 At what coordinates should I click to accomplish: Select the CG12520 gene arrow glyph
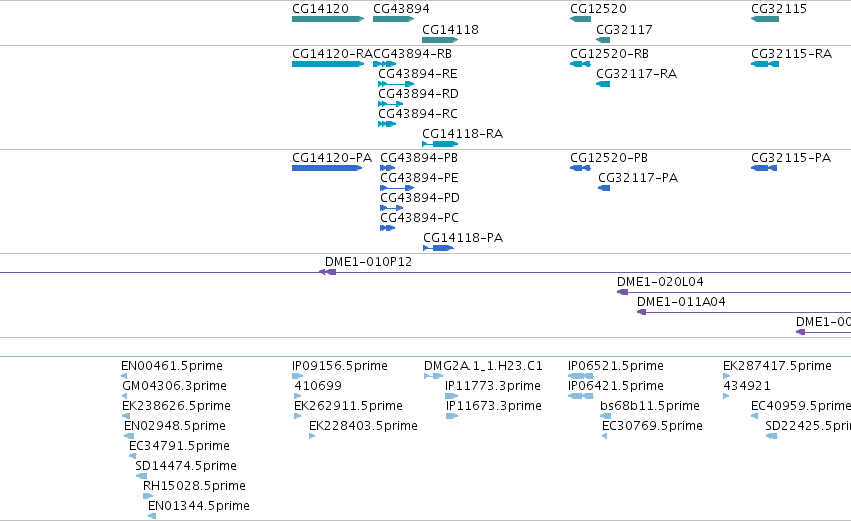(580, 19)
